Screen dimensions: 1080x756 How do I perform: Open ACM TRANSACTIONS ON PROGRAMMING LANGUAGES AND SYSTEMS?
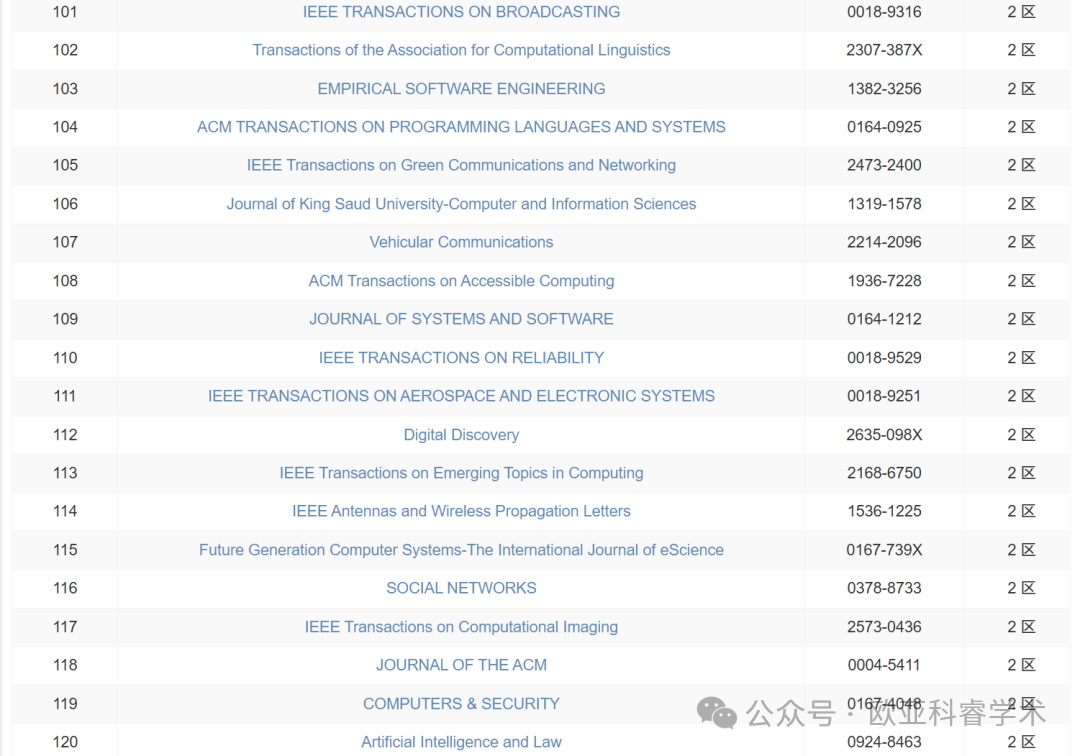pos(461,127)
